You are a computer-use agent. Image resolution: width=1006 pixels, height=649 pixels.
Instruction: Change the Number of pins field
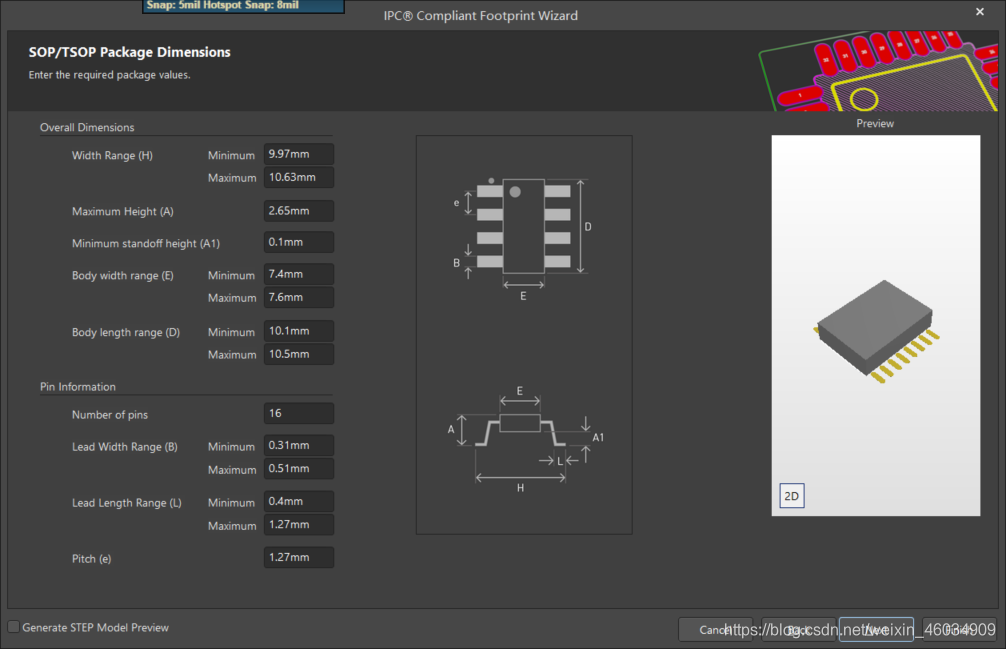pyautogui.click(x=298, y=413)
